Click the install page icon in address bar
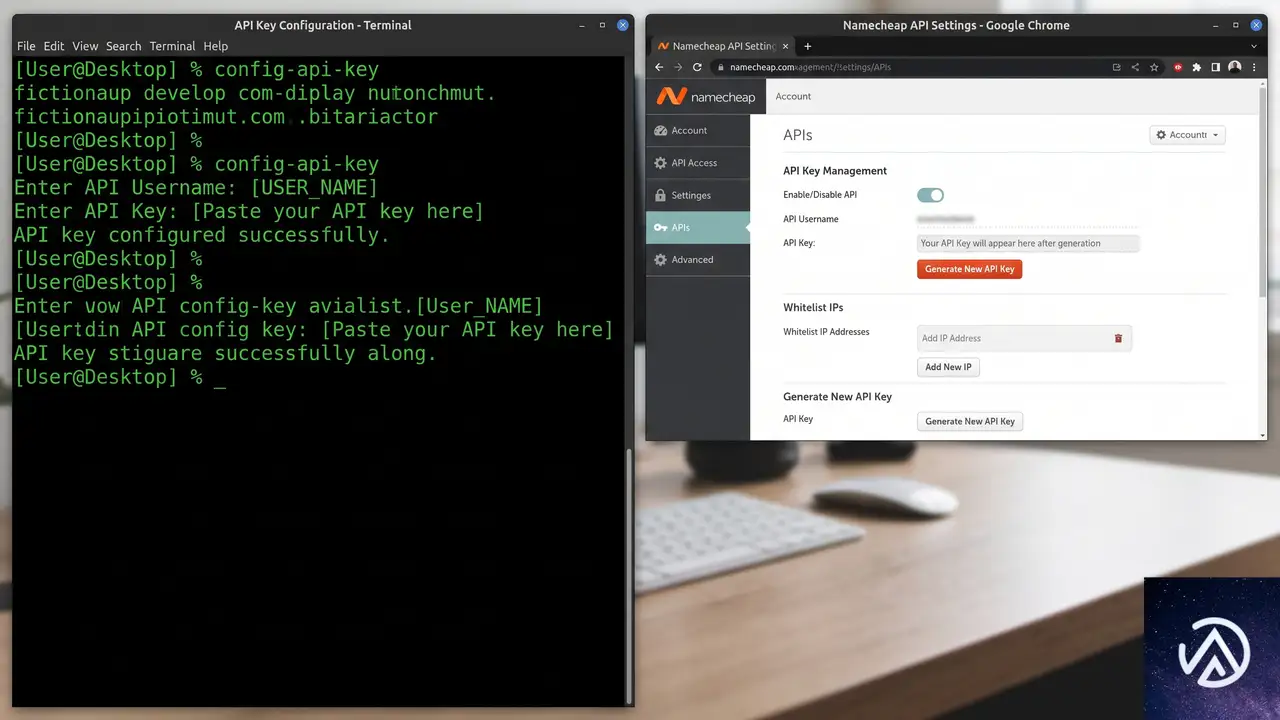Screen dimensions: 1280x720 (1116, 67)
